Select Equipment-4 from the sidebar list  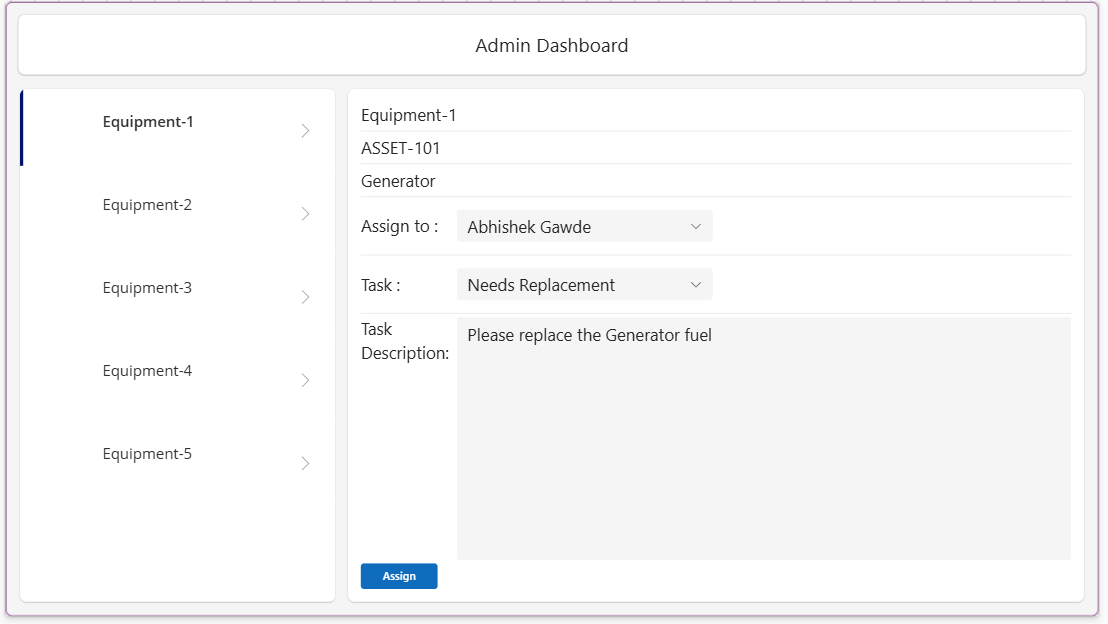[147, 370]
